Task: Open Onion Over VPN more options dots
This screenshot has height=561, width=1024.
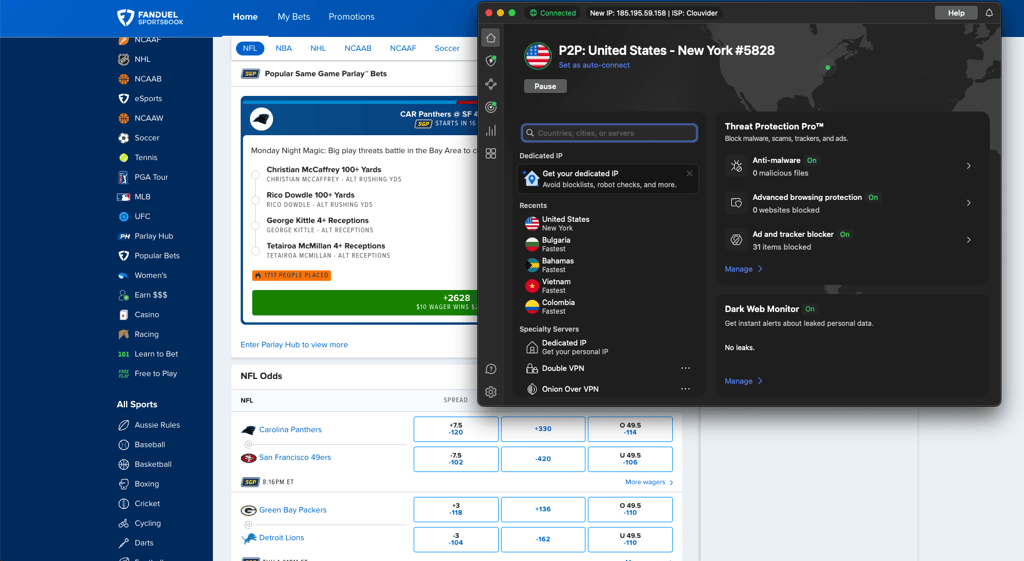Action: [x=685, y=389]
